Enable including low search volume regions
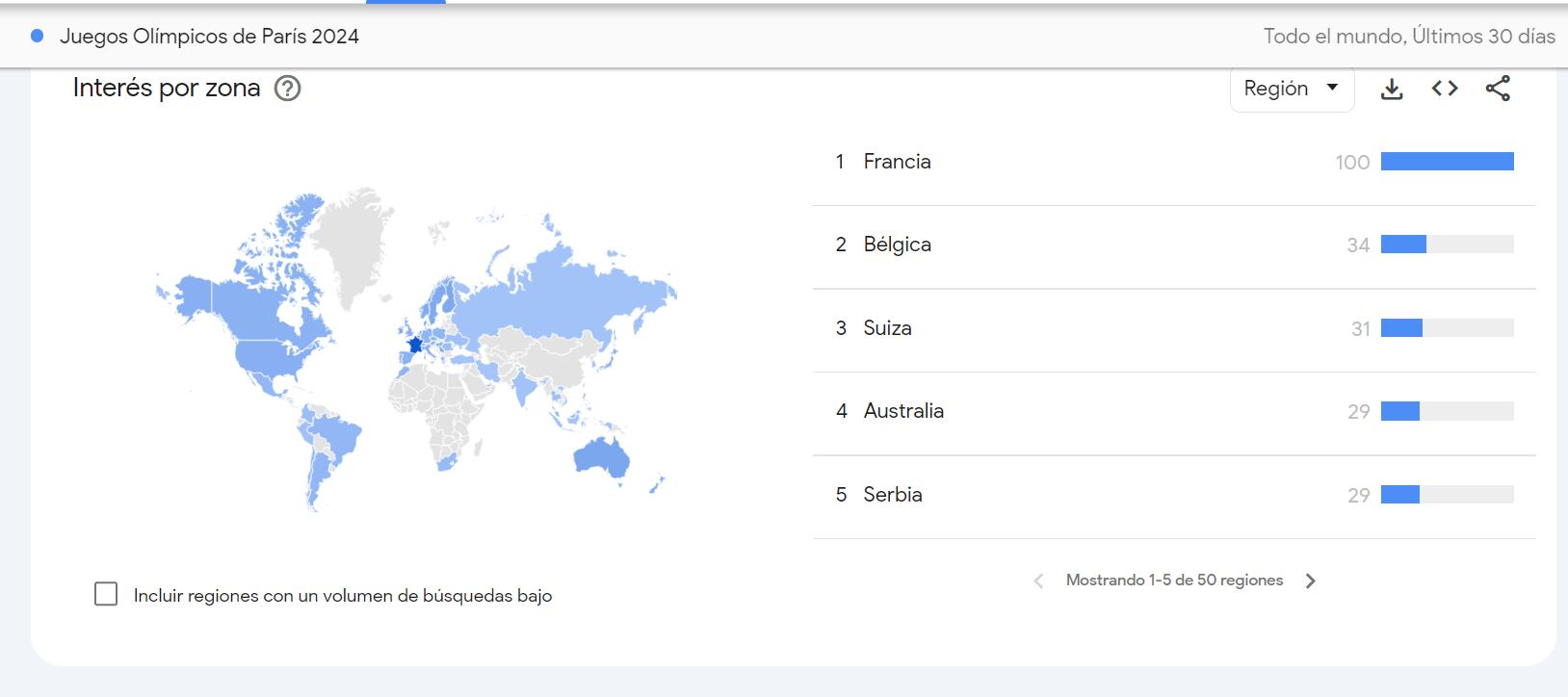This screenshot has width=1568, height=697. [106, 594]
